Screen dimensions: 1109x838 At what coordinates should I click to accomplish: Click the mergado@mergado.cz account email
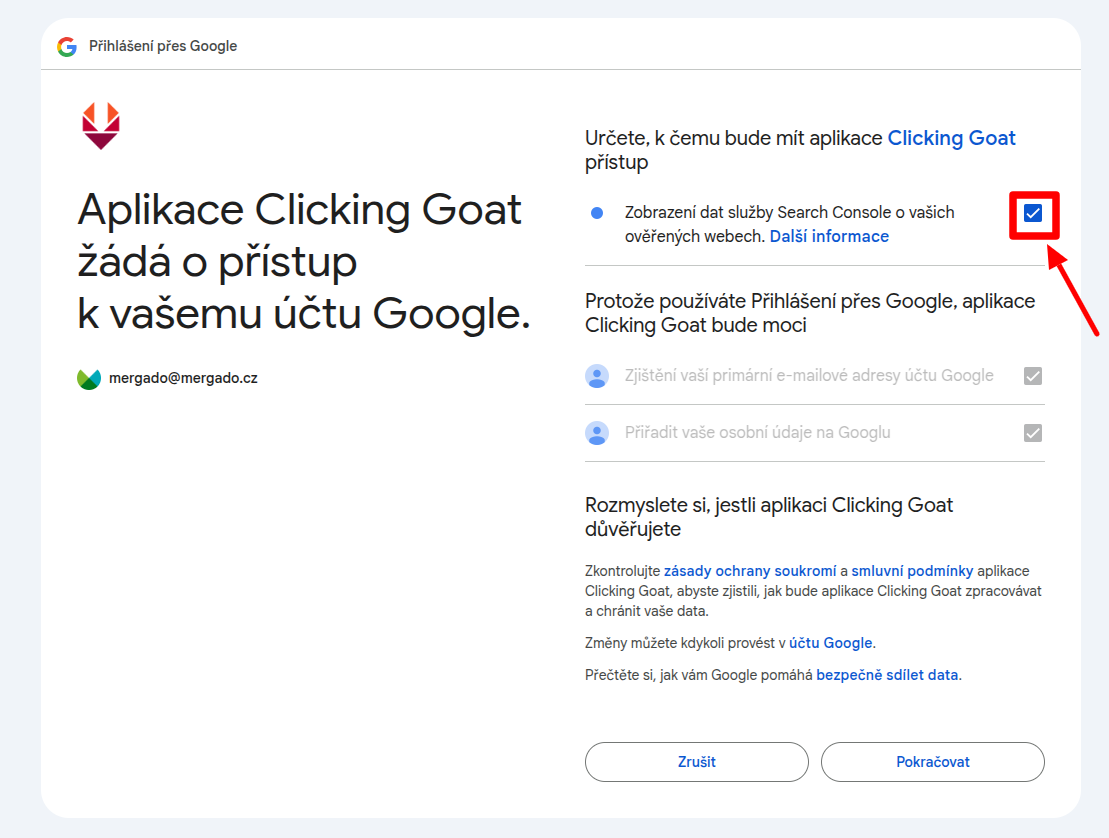point(183,378)
